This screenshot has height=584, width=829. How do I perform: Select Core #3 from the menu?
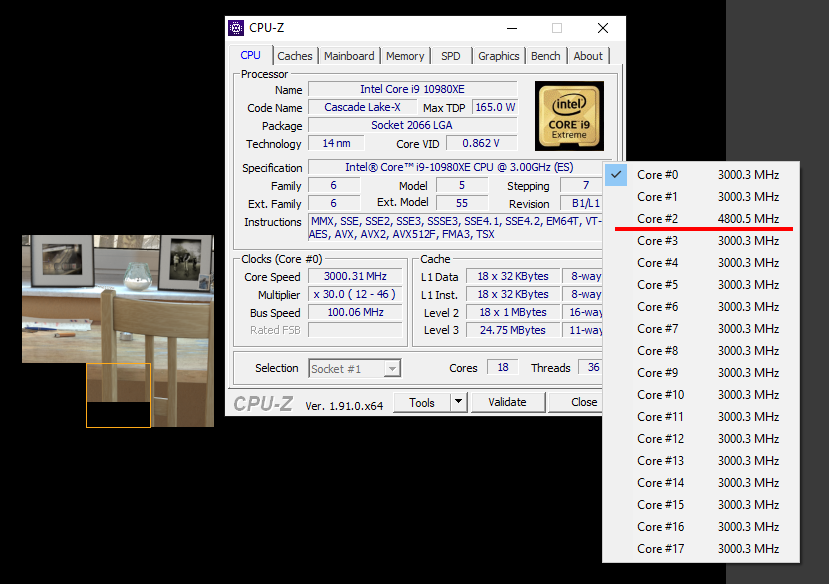[x=701, y=241]
